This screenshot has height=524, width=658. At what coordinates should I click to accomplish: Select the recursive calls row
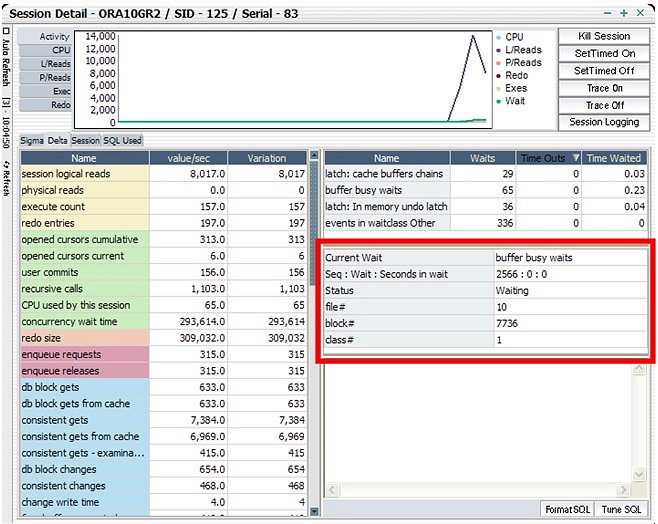pos(164,289)
